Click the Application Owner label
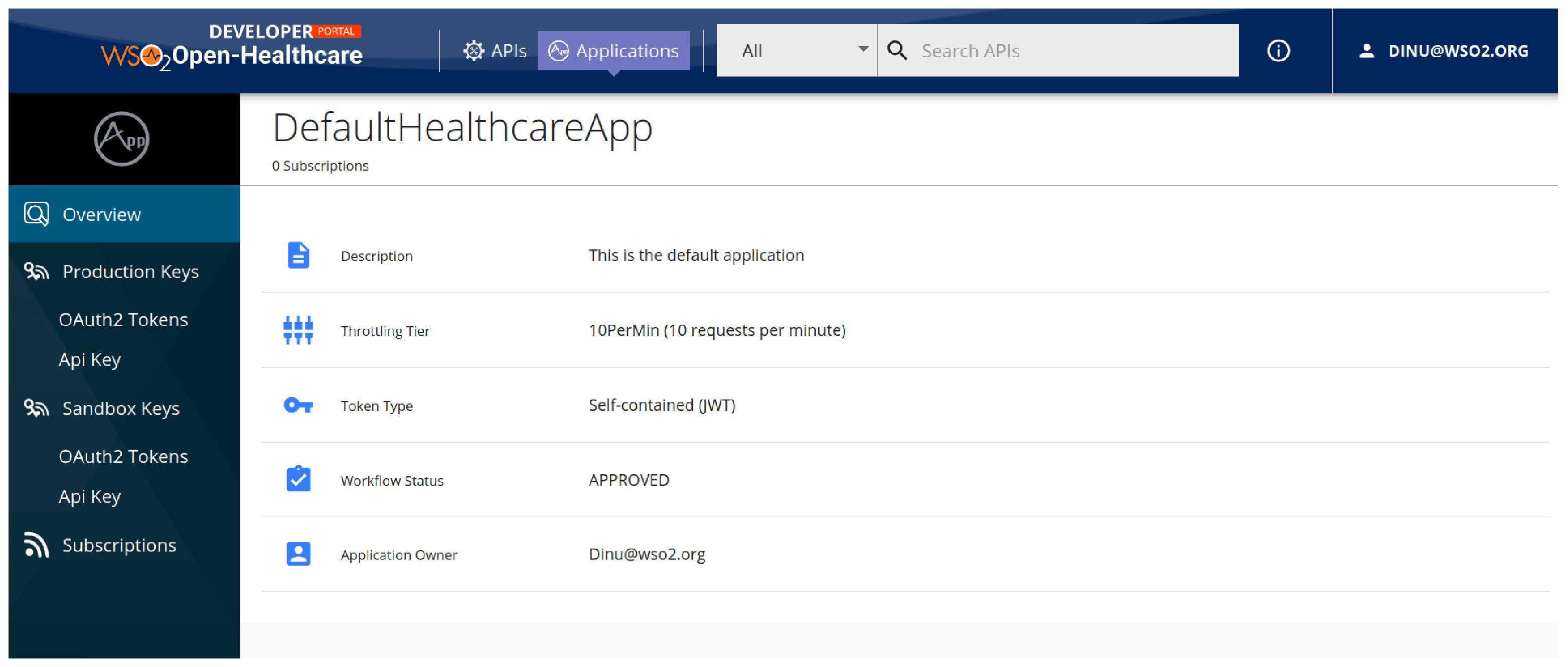Viewport: 1568px width, 667px height. [399, 555]
